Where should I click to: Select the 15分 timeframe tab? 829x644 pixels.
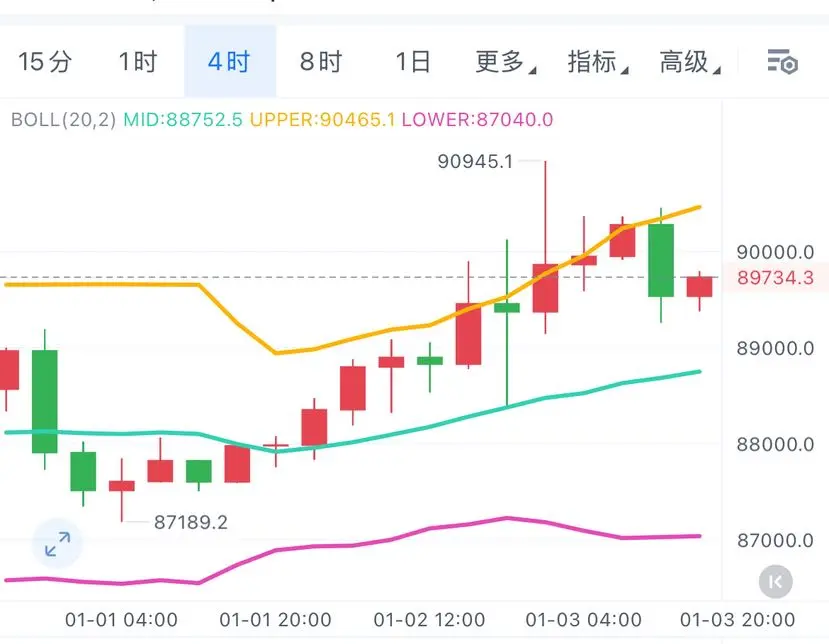click(x=45, y=61)
